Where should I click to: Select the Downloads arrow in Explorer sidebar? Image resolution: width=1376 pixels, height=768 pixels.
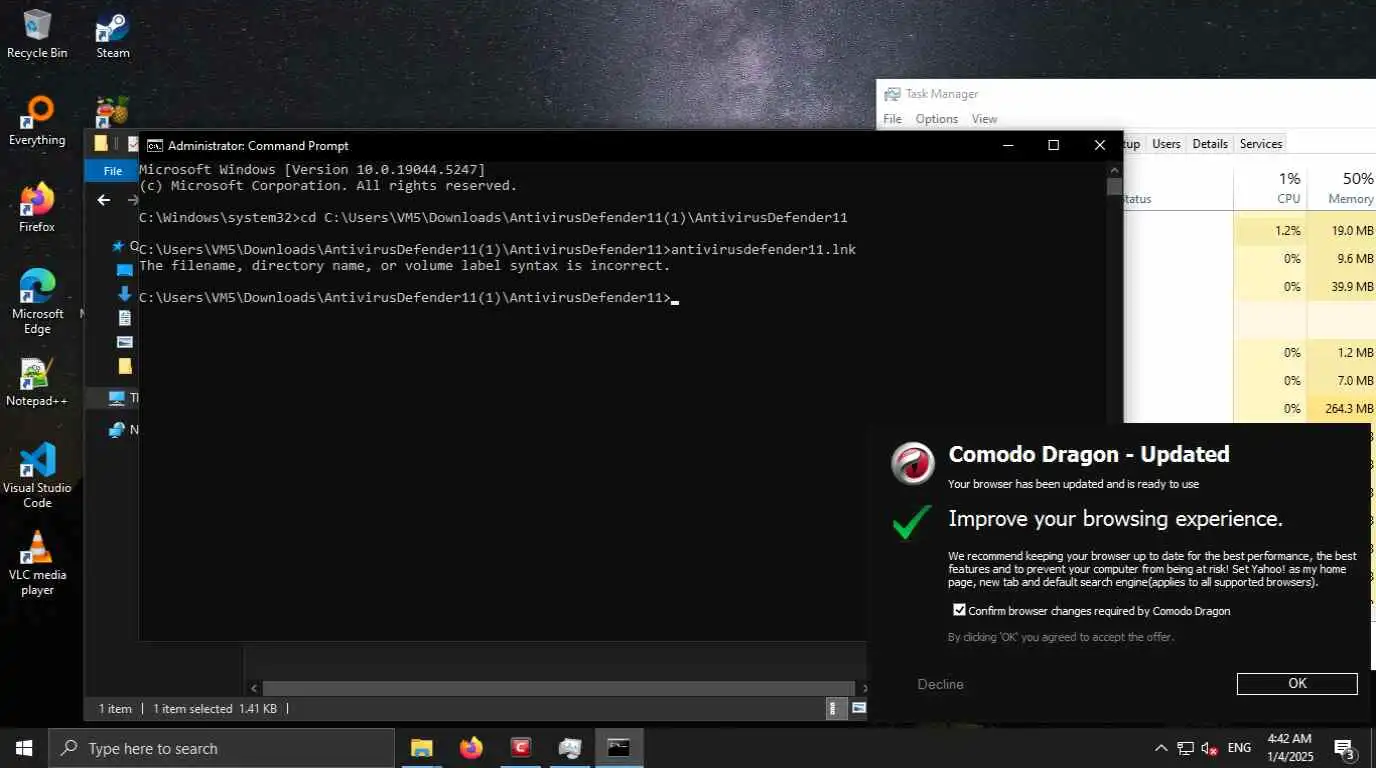pos(125,293)
